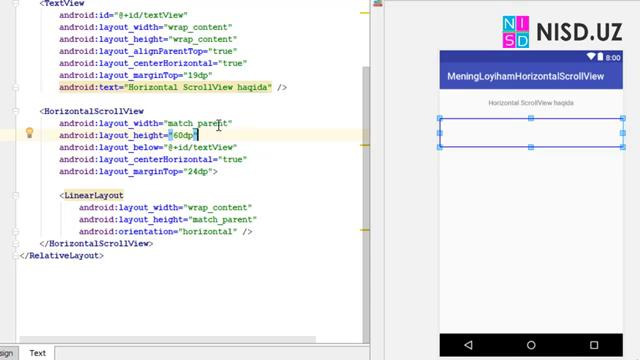The height and width of the screenshot is (360, 640).
Task: Click the android:id="@+id/textView" line
Action: point(123,15)
